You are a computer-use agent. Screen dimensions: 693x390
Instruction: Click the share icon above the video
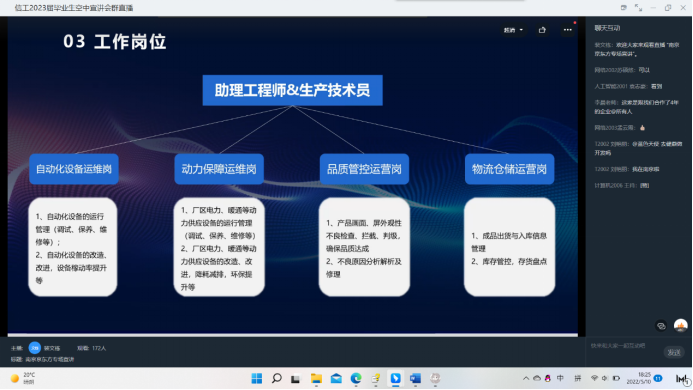(x=542, y=30)
